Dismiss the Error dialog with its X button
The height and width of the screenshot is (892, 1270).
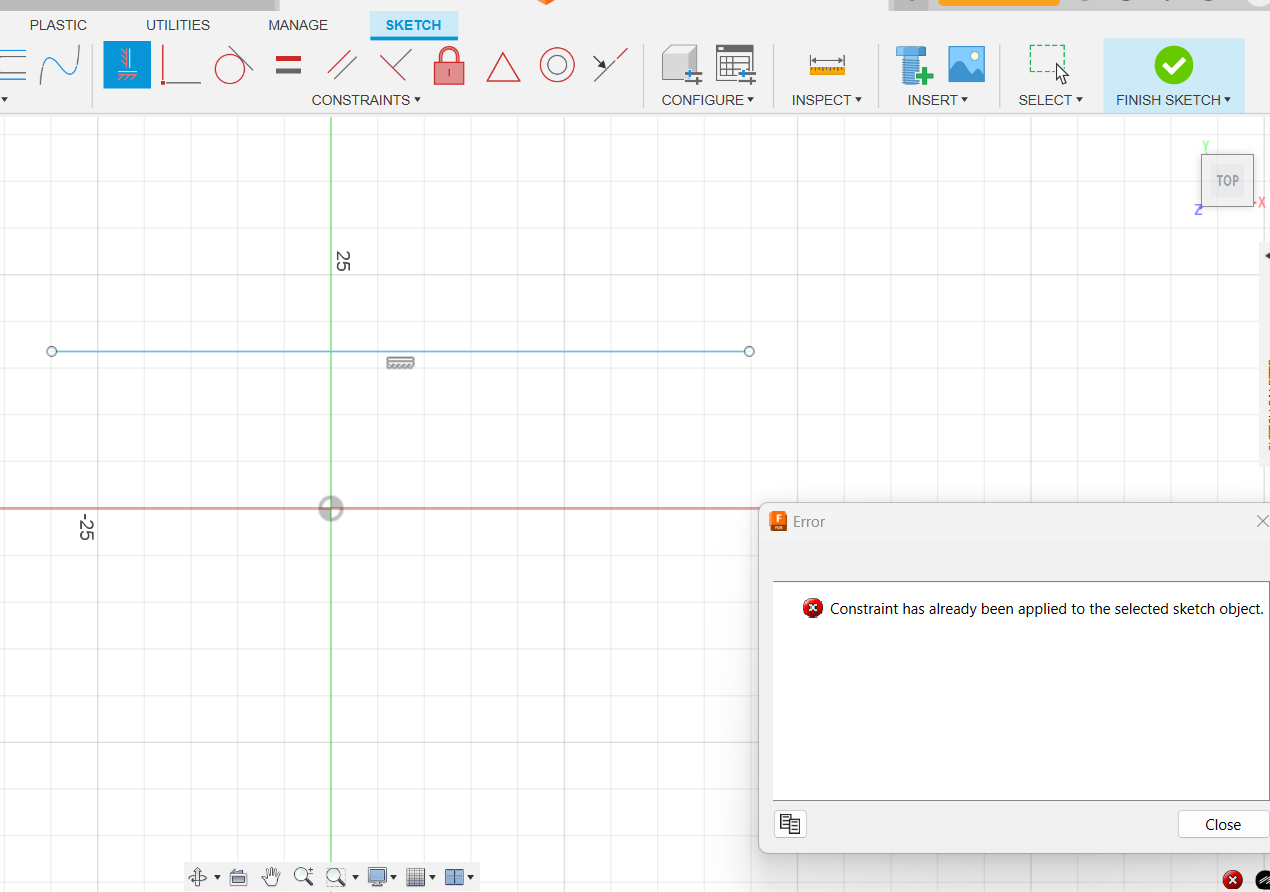coord(1263,521)
